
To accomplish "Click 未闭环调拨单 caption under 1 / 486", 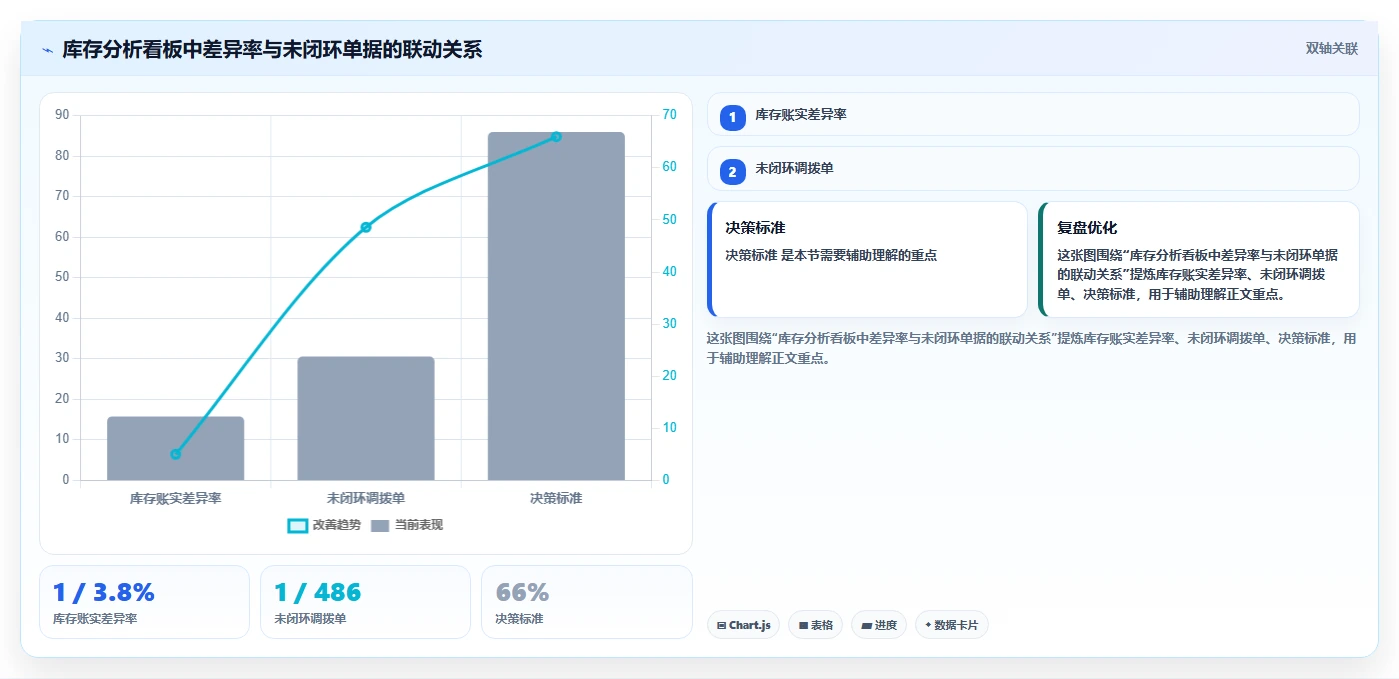I will [310, 619].
